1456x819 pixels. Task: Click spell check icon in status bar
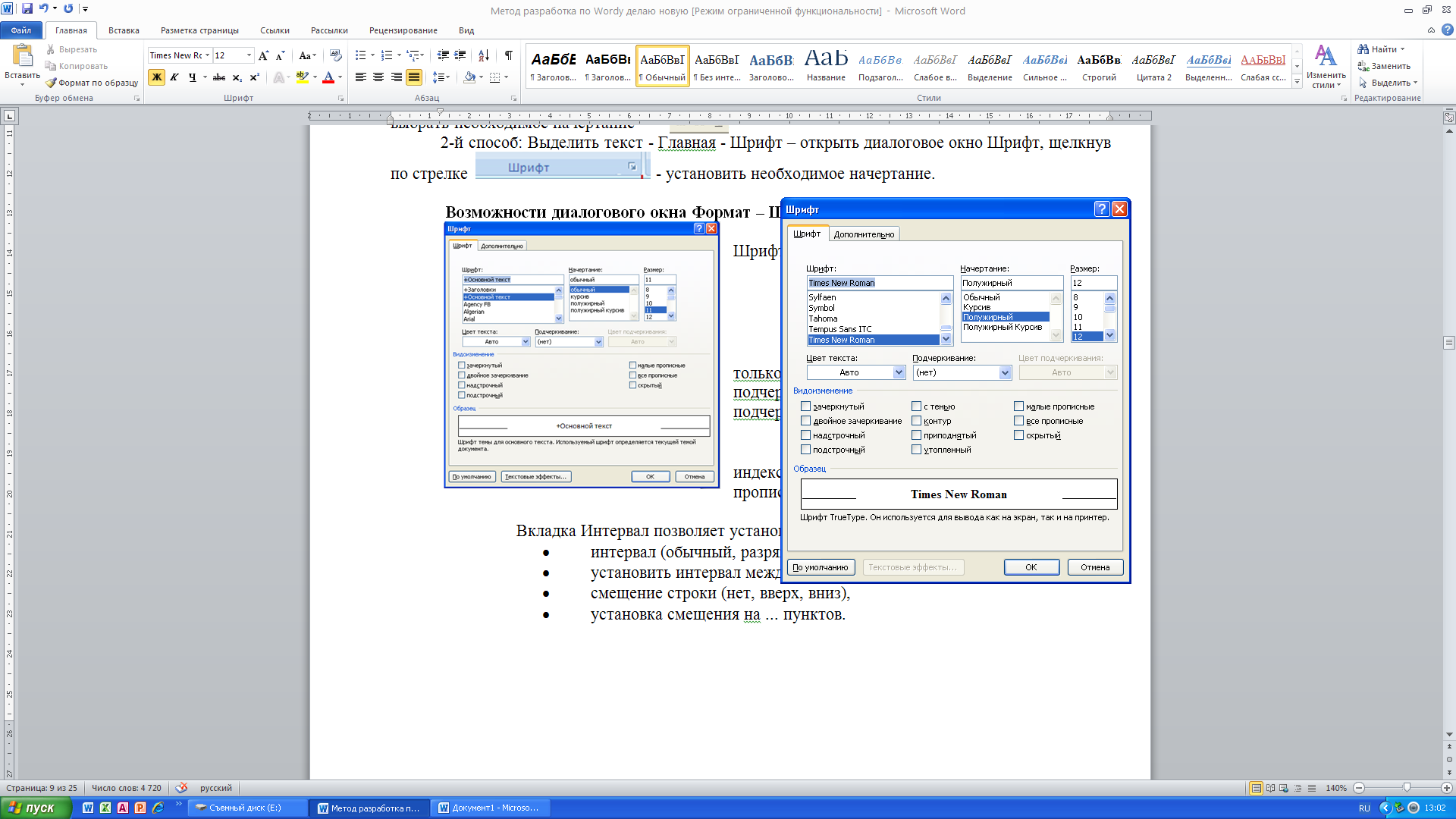tap(181, 788)
